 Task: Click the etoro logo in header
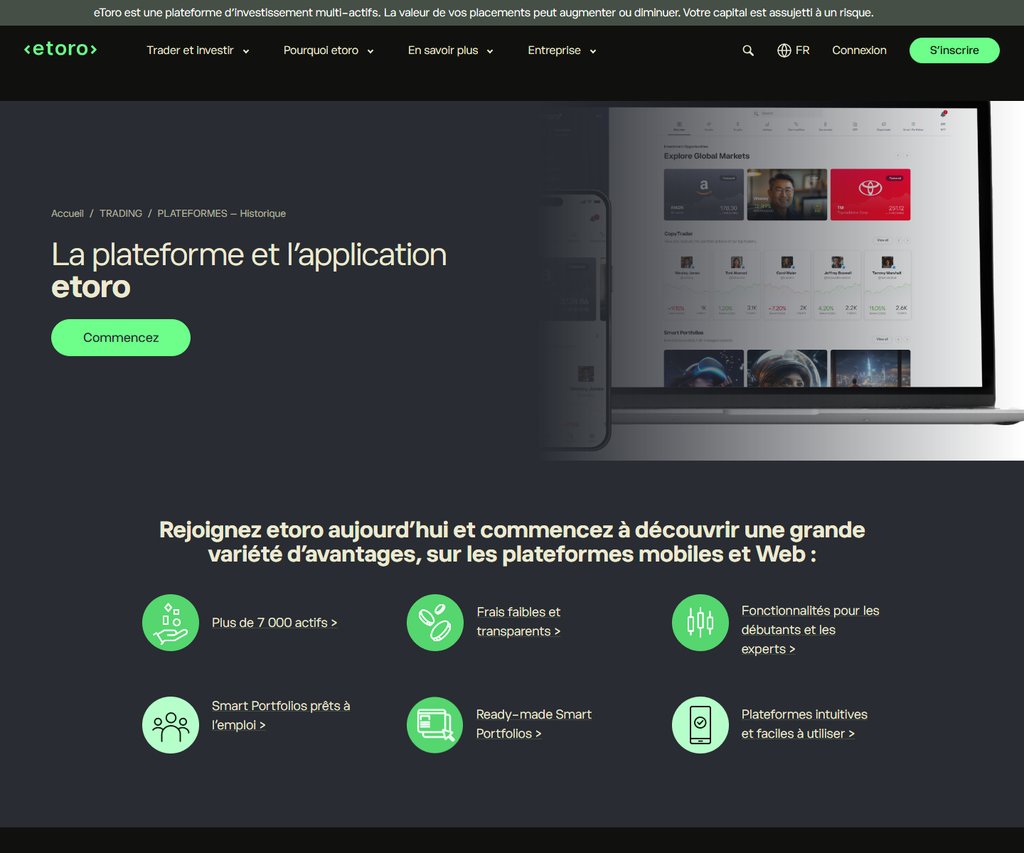[60, 49]
